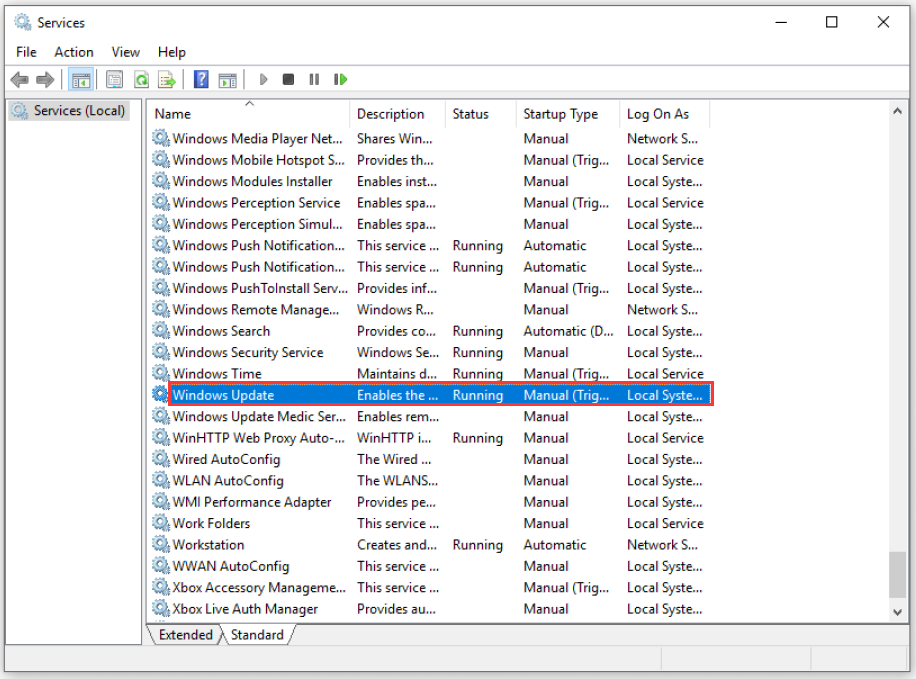Screen dimensions: 916x679
Task: Click the Back arrow toolbar icon
Action: click(x=20, y=79)
